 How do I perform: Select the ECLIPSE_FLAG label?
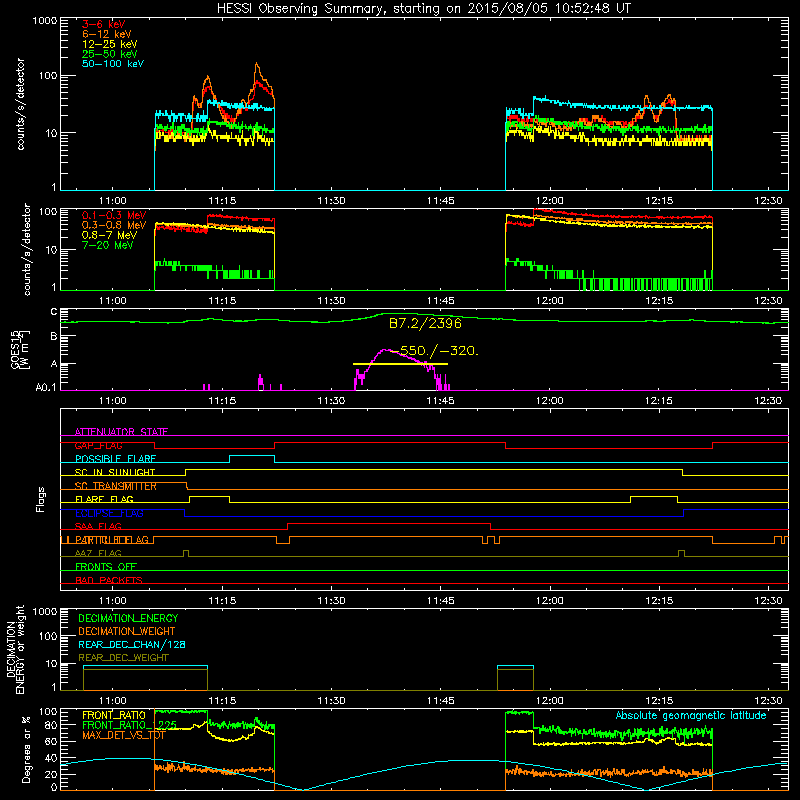(109, 513)
